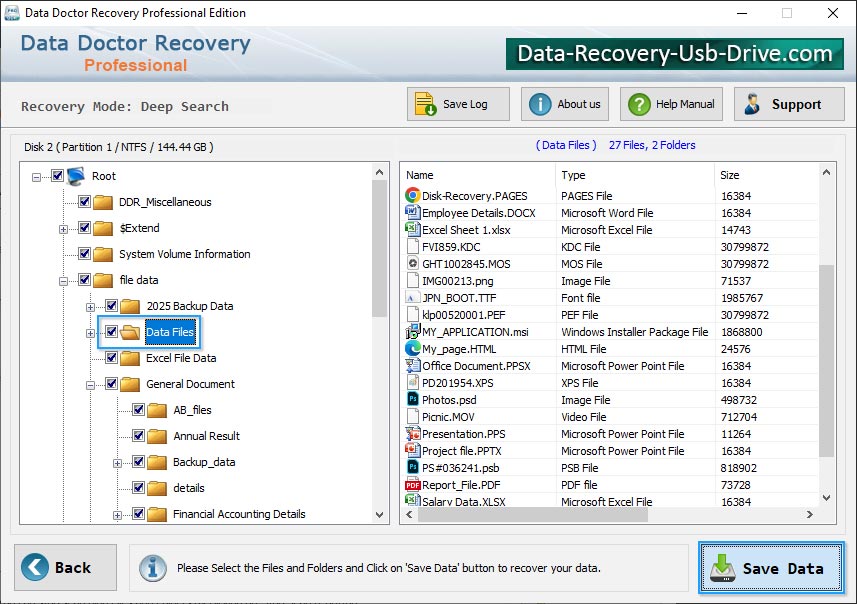Click the Office Document.PPSX icon

click(x=413, y=365)
